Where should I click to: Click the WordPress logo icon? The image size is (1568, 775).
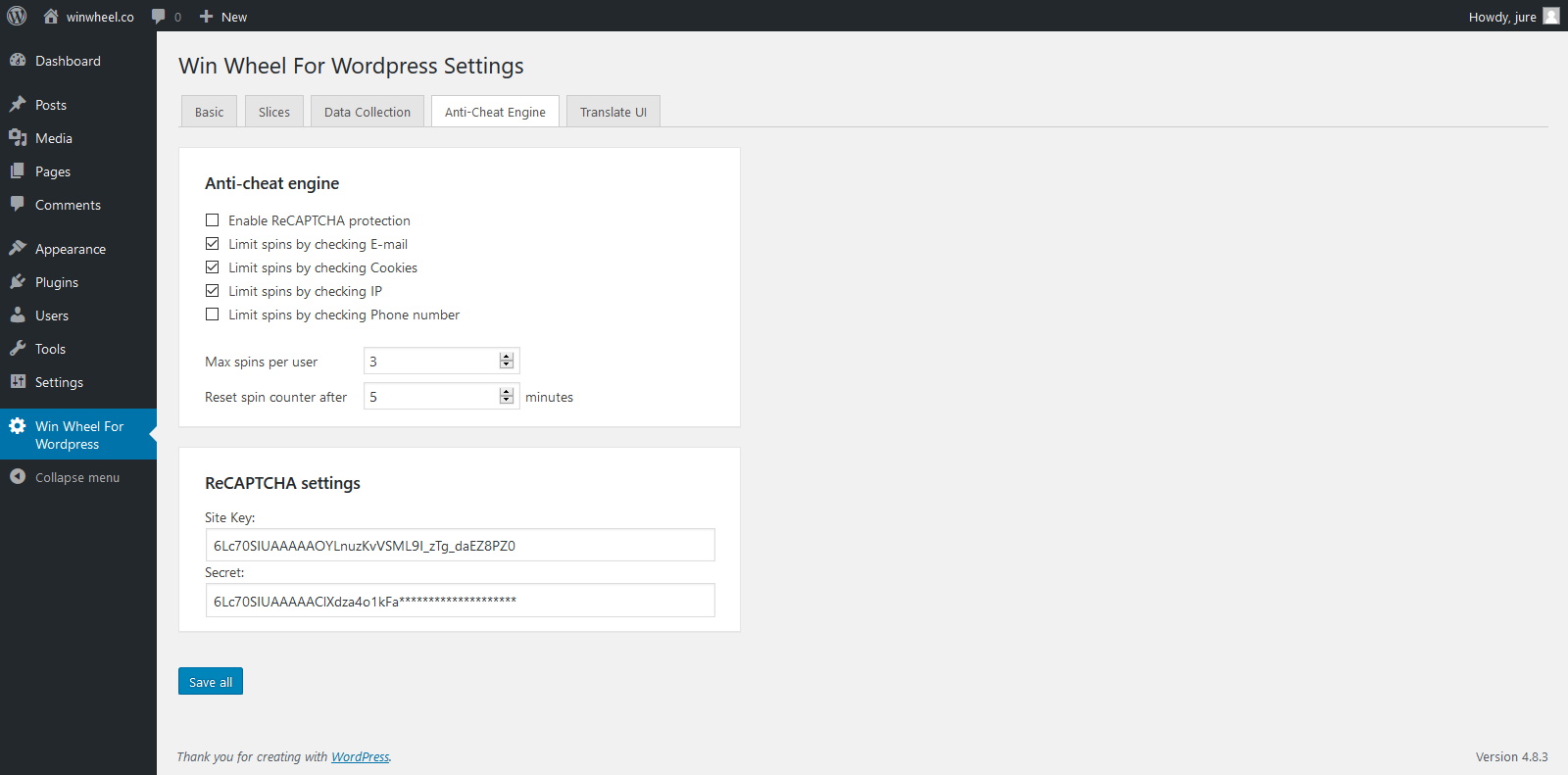click(x=17, y=16)
